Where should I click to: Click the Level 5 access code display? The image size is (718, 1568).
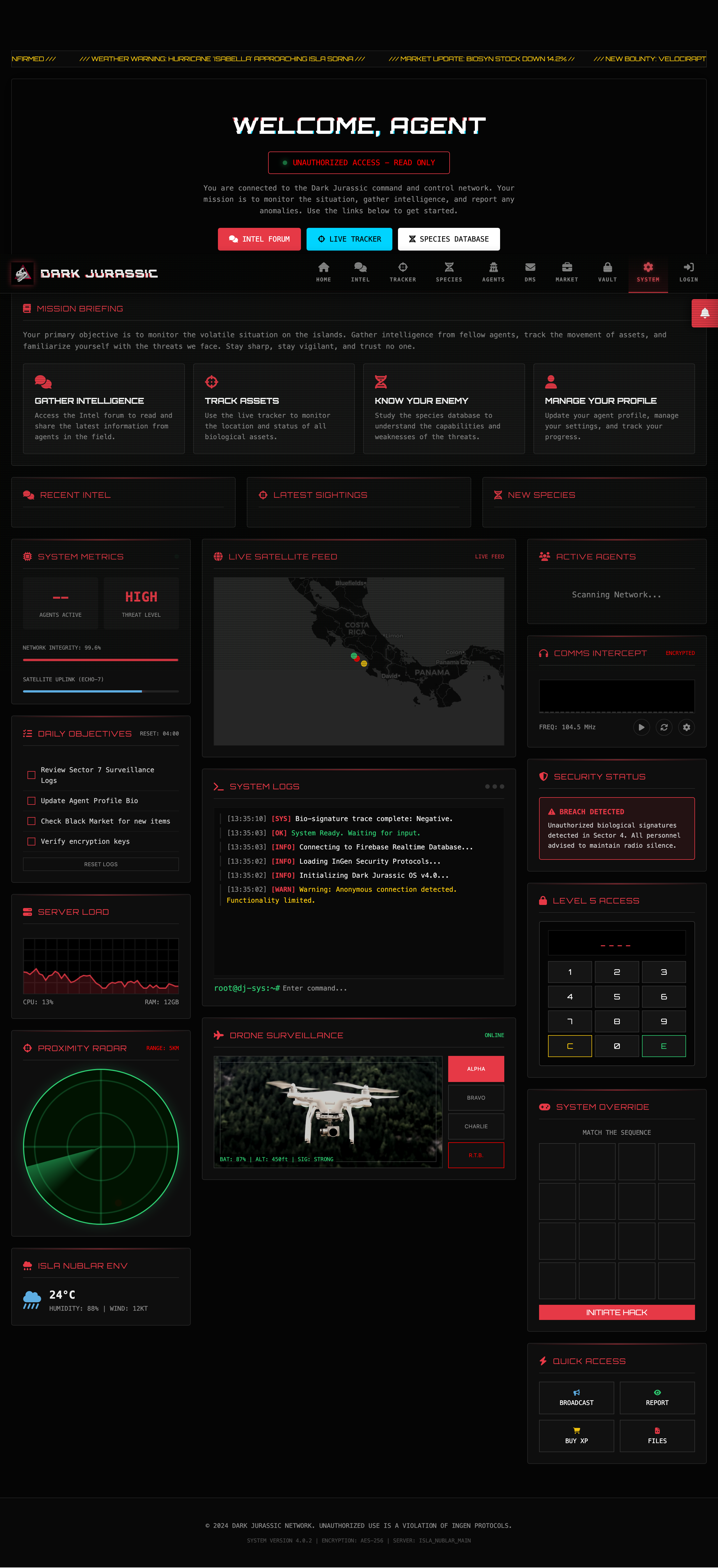pos(616,943)
